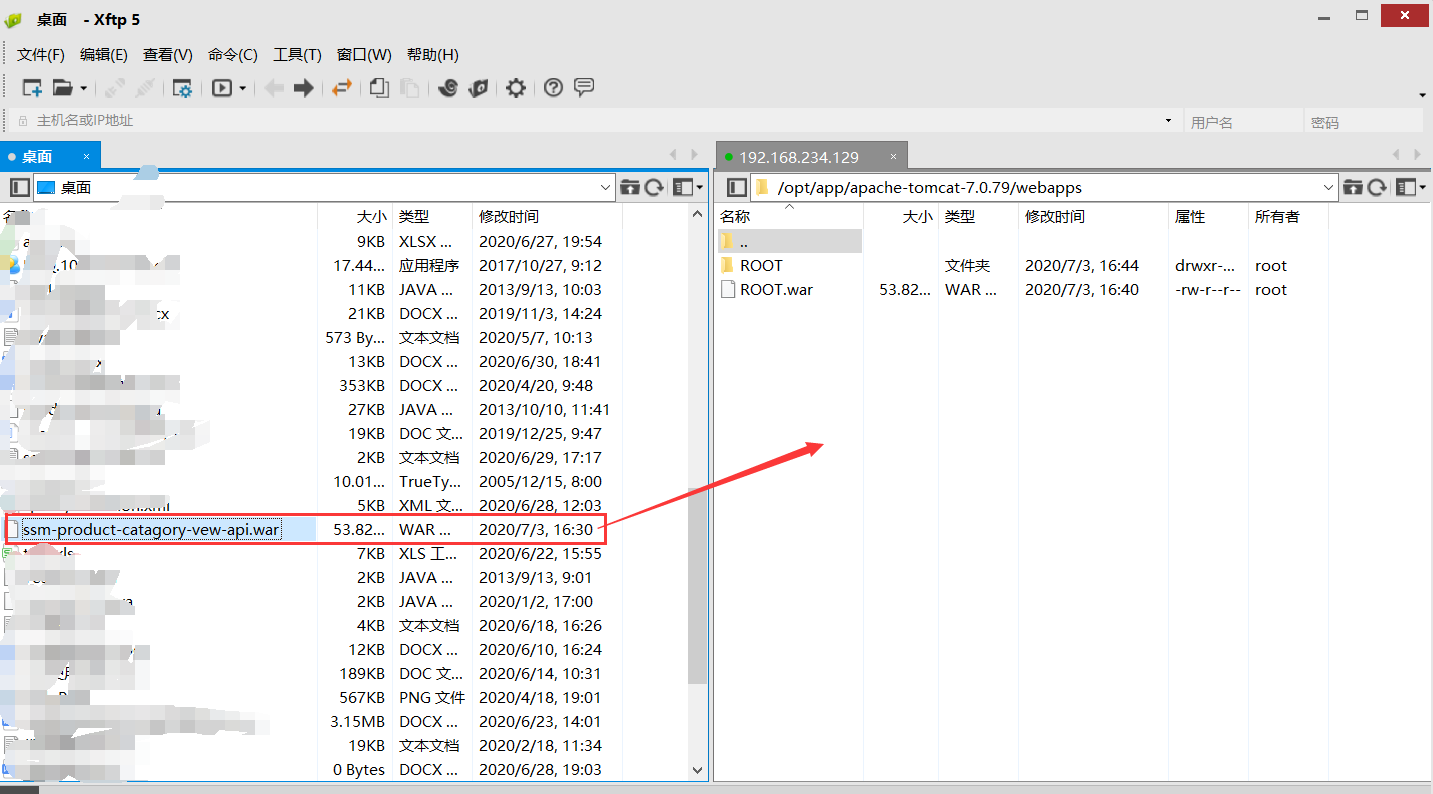
Task: Click the remote panel folder tree toggle icon
Action: click(x=736, y=186)
